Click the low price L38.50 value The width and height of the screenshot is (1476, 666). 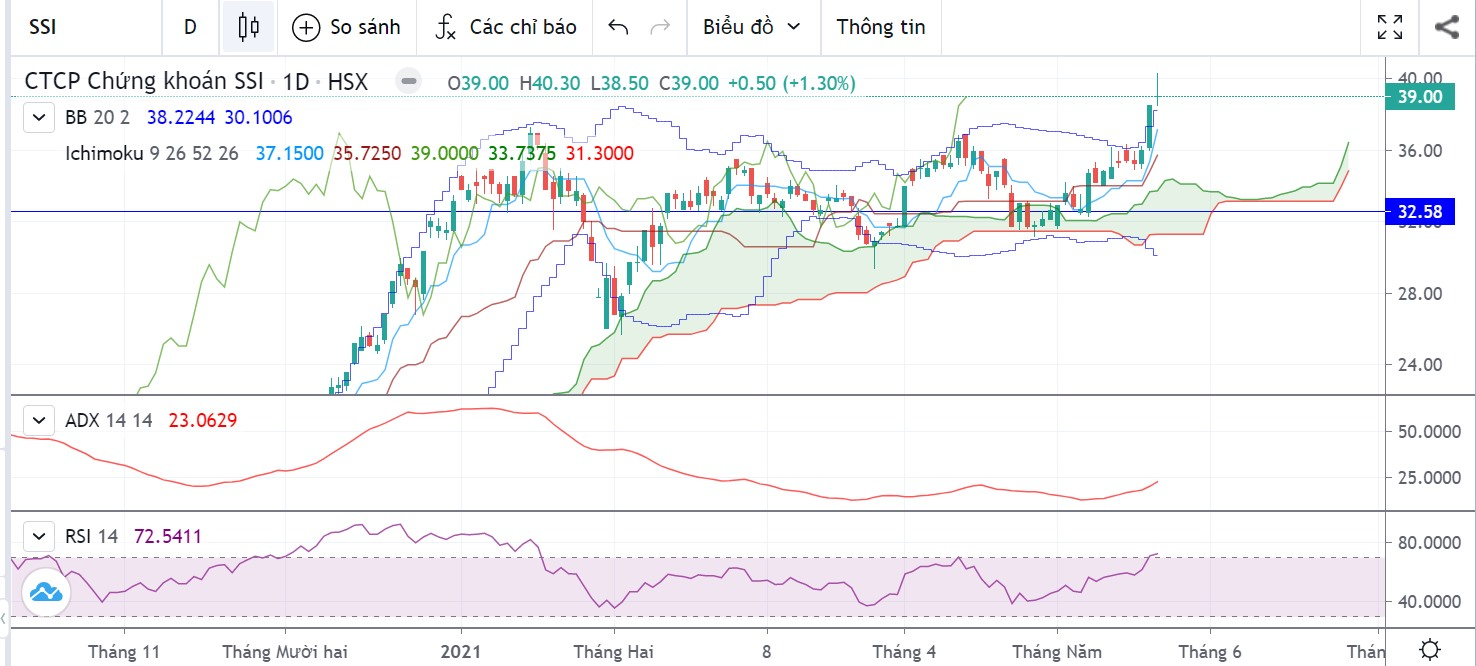tap(620, 83)
